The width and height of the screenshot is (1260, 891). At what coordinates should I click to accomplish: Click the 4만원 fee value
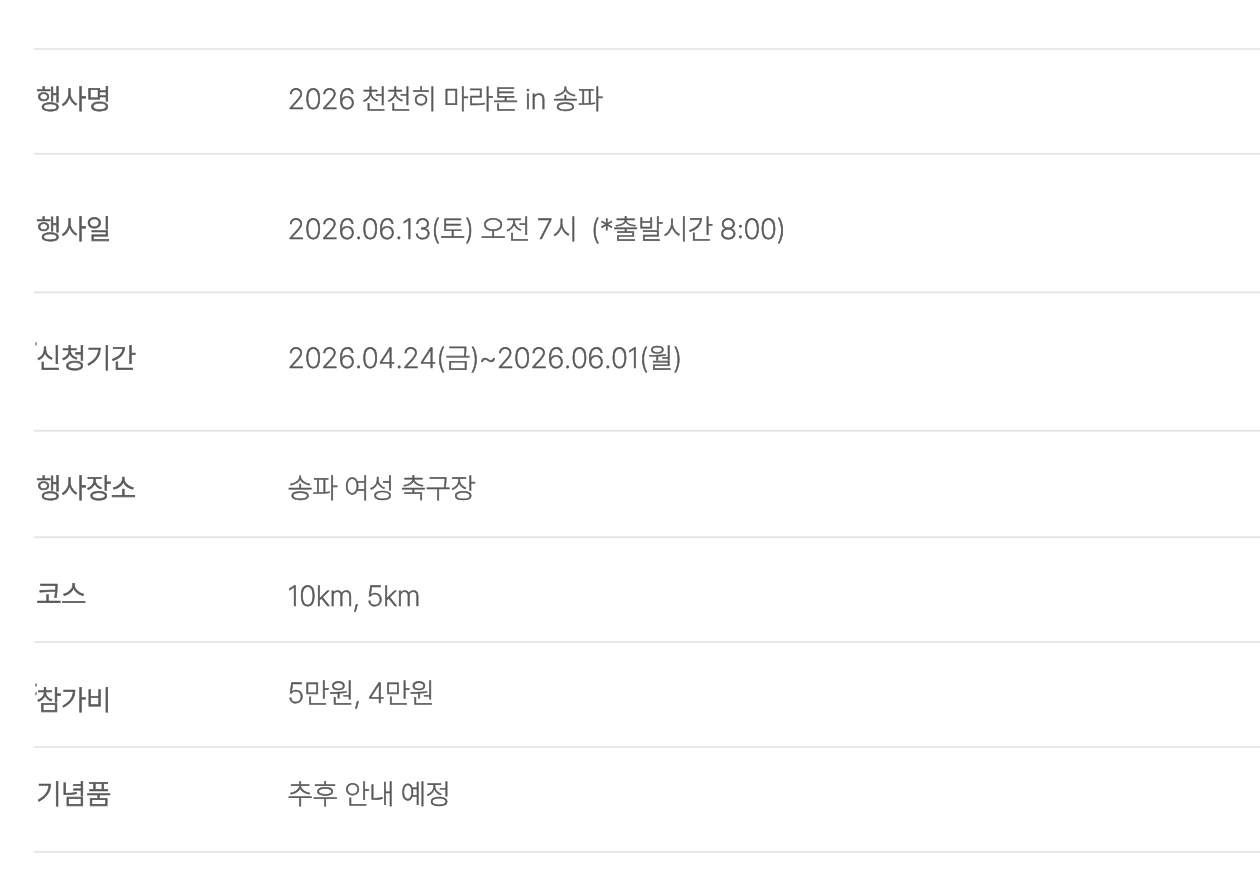tap(401, 694)
